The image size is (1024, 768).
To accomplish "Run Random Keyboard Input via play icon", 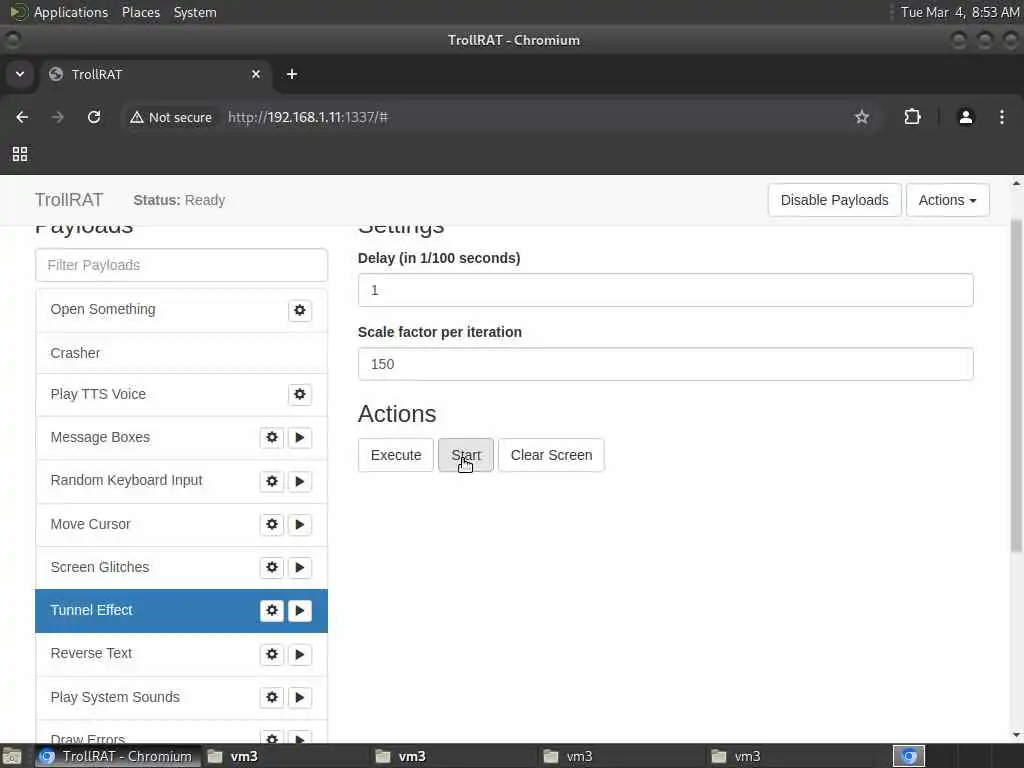I will [x=300, y=481].
